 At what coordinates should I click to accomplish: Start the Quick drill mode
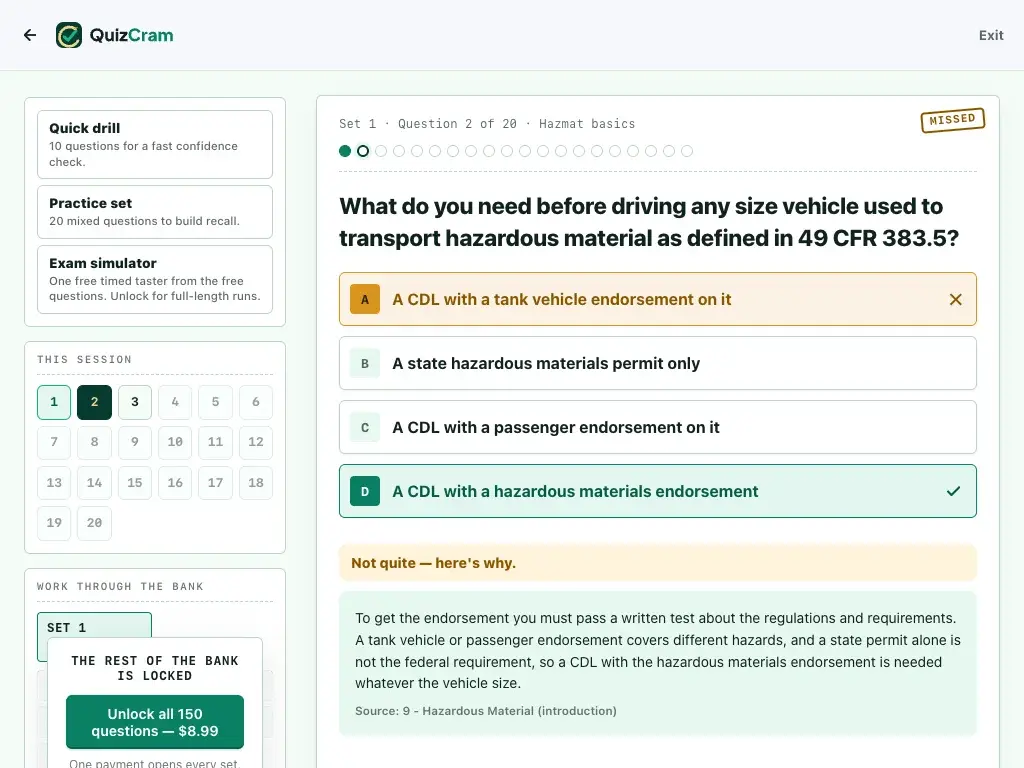point(155,144)
